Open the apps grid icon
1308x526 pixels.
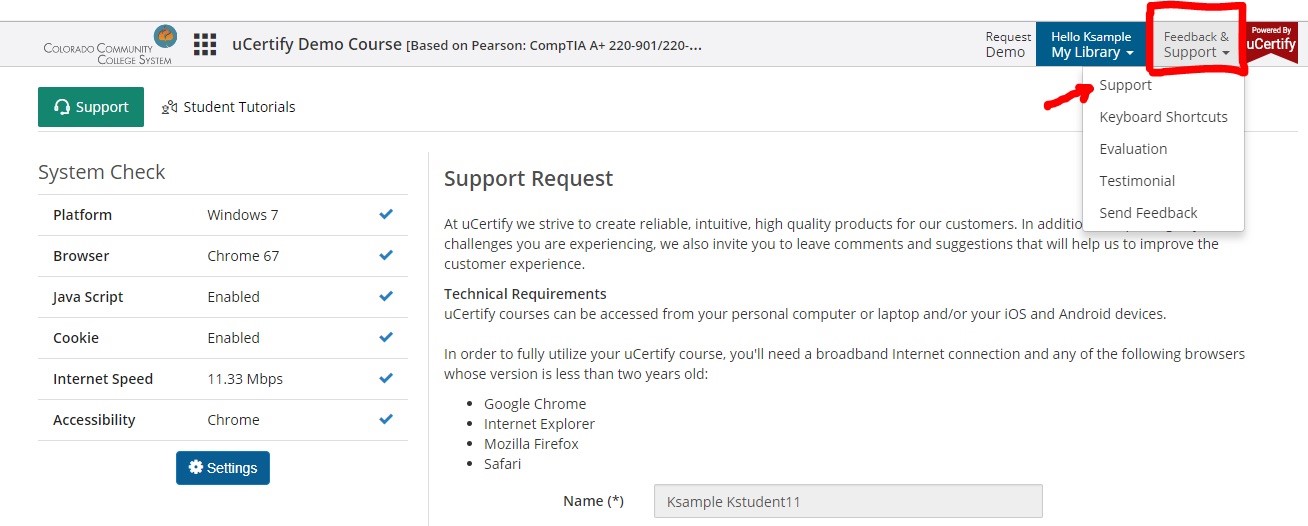pyautogui.click(x=205, y=44)
